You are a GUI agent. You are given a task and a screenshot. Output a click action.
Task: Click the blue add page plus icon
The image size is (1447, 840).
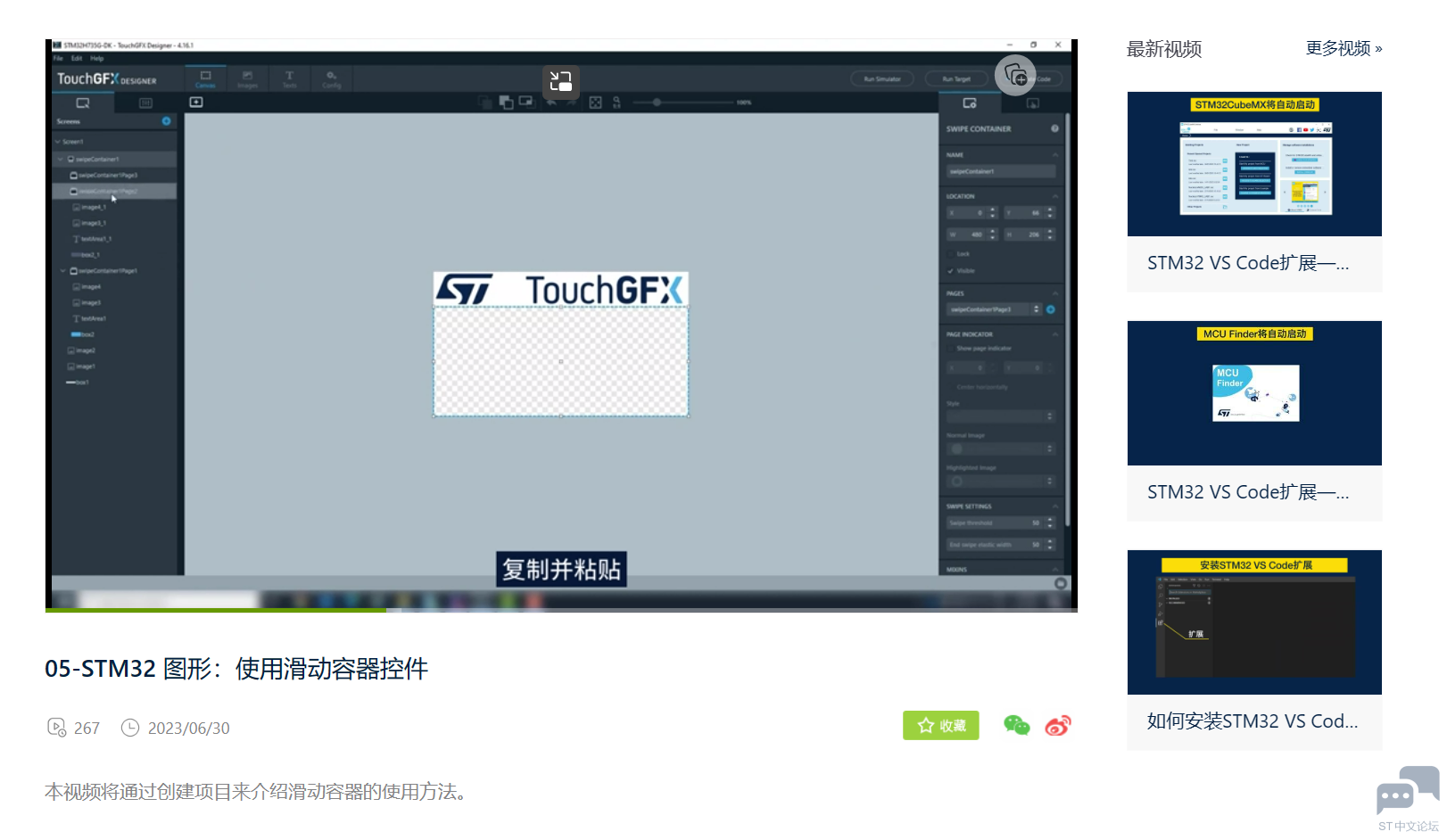[1051, 309]
